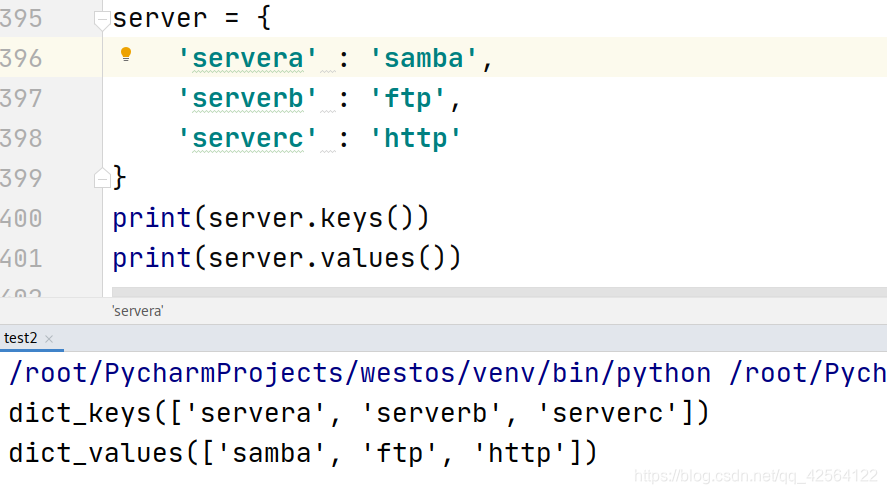This screenshot has width=887, height=494.
Task: Click the closing fold marker at line 399
Action: [102, 178]
